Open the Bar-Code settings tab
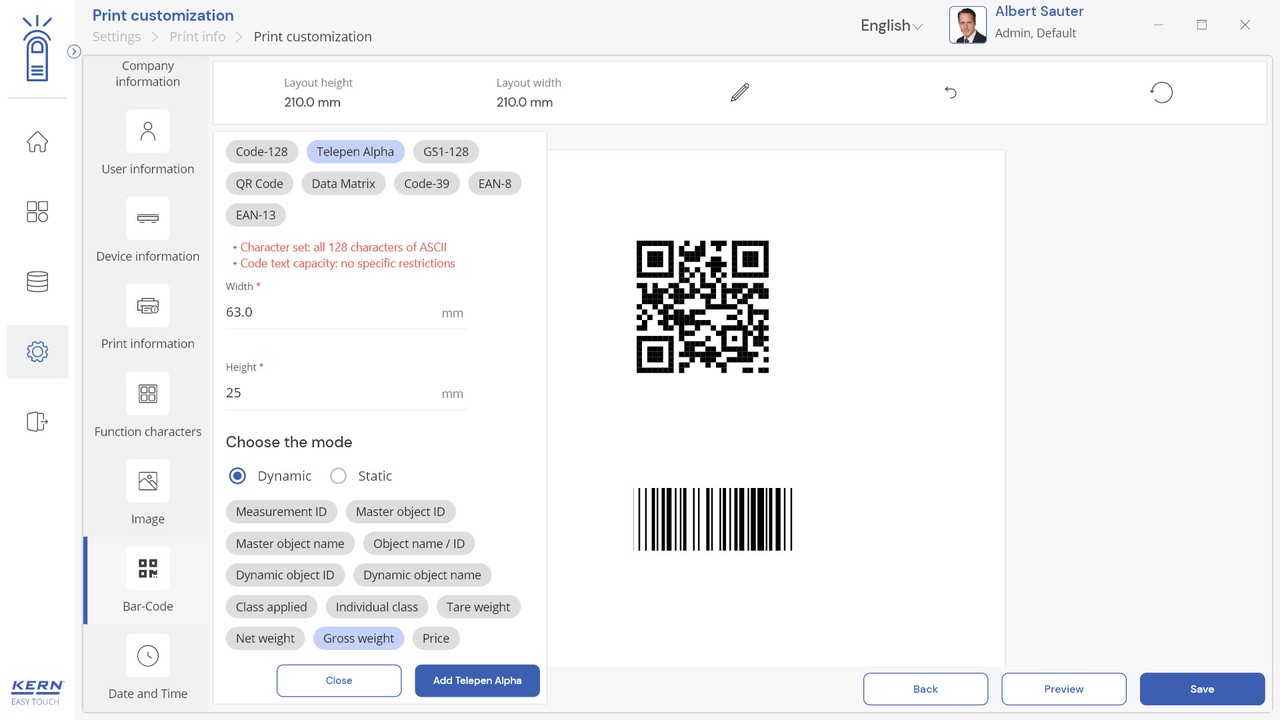The height and width of the screenshot is (720, 1280). 148,580
